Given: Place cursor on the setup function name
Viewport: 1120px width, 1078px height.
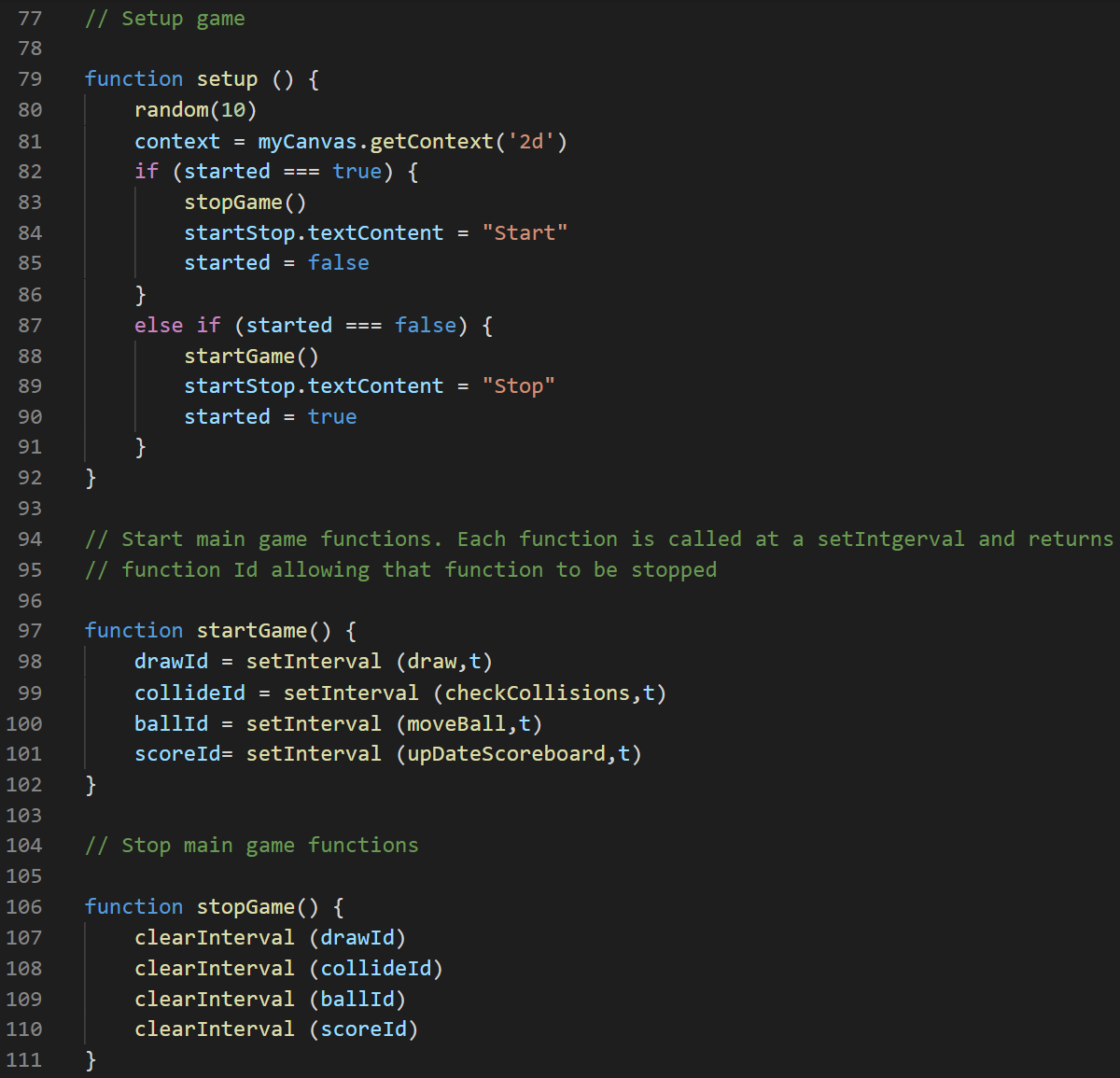Looking at the screenshot, I should pos(227,79).
